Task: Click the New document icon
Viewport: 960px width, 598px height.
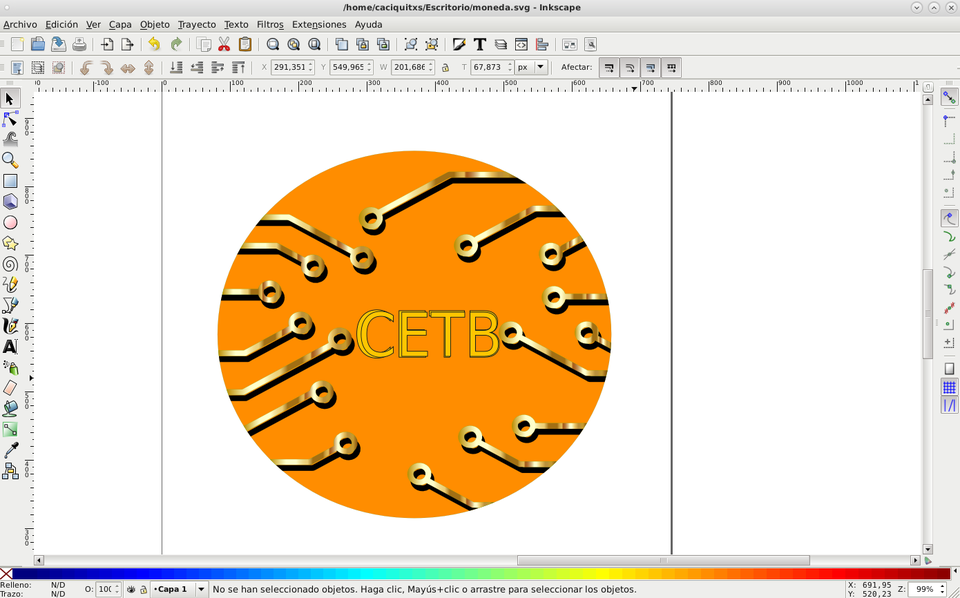Action: [17, 44]
